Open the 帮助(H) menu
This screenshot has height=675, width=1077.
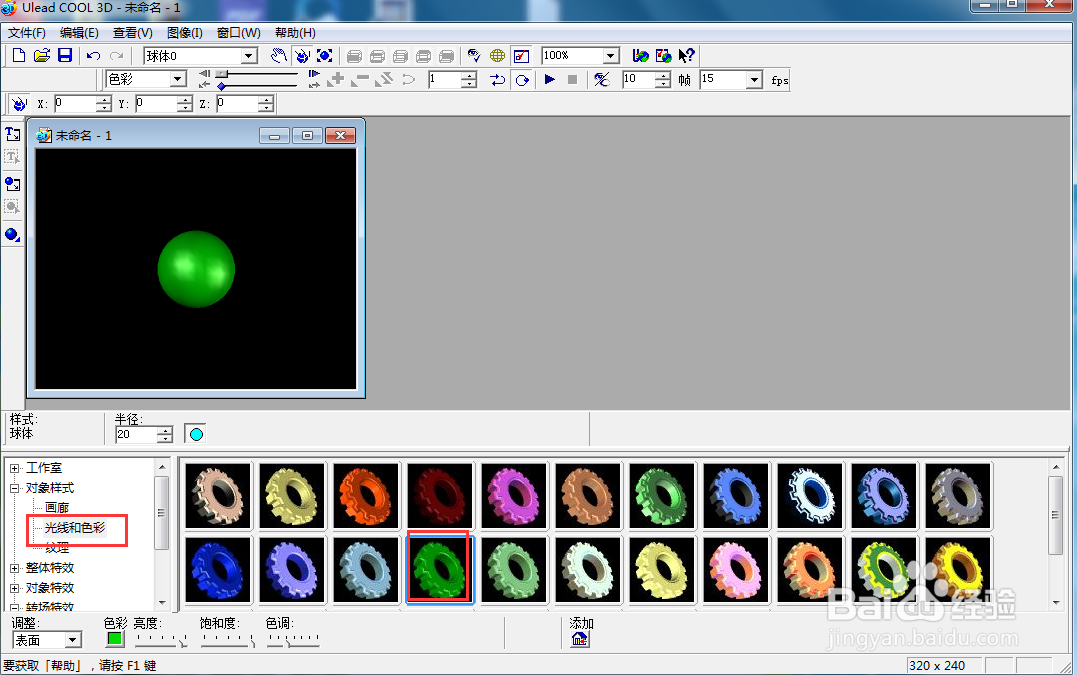[295, 33]
